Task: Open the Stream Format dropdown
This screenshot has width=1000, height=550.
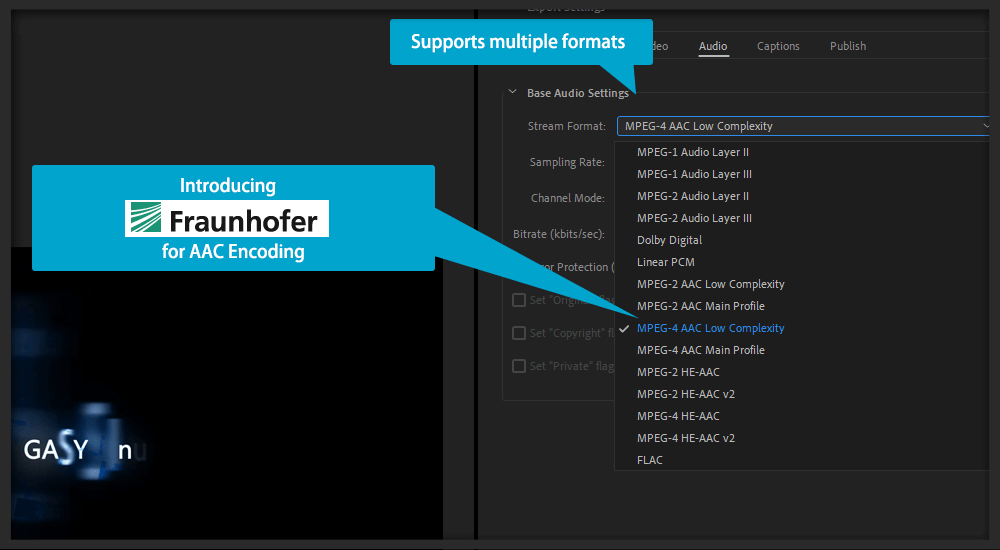Action: click(x=804, y=126)
